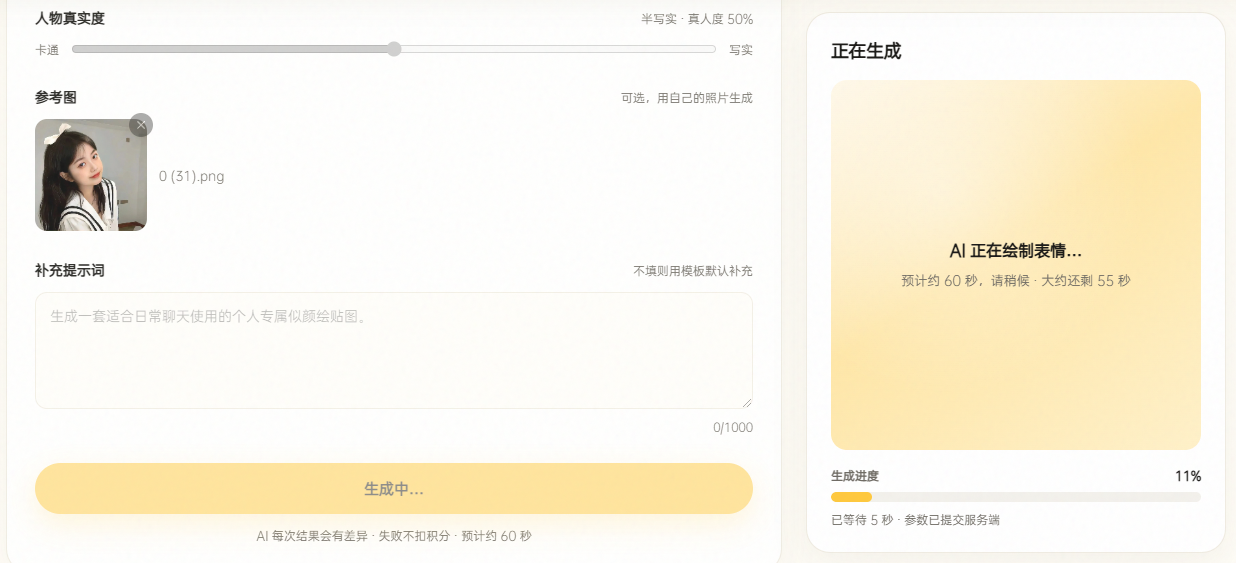Click the 0/1000 character counter
This screenshot has height=563, width=1236.
pyautogui.click(x=733, y=428)
